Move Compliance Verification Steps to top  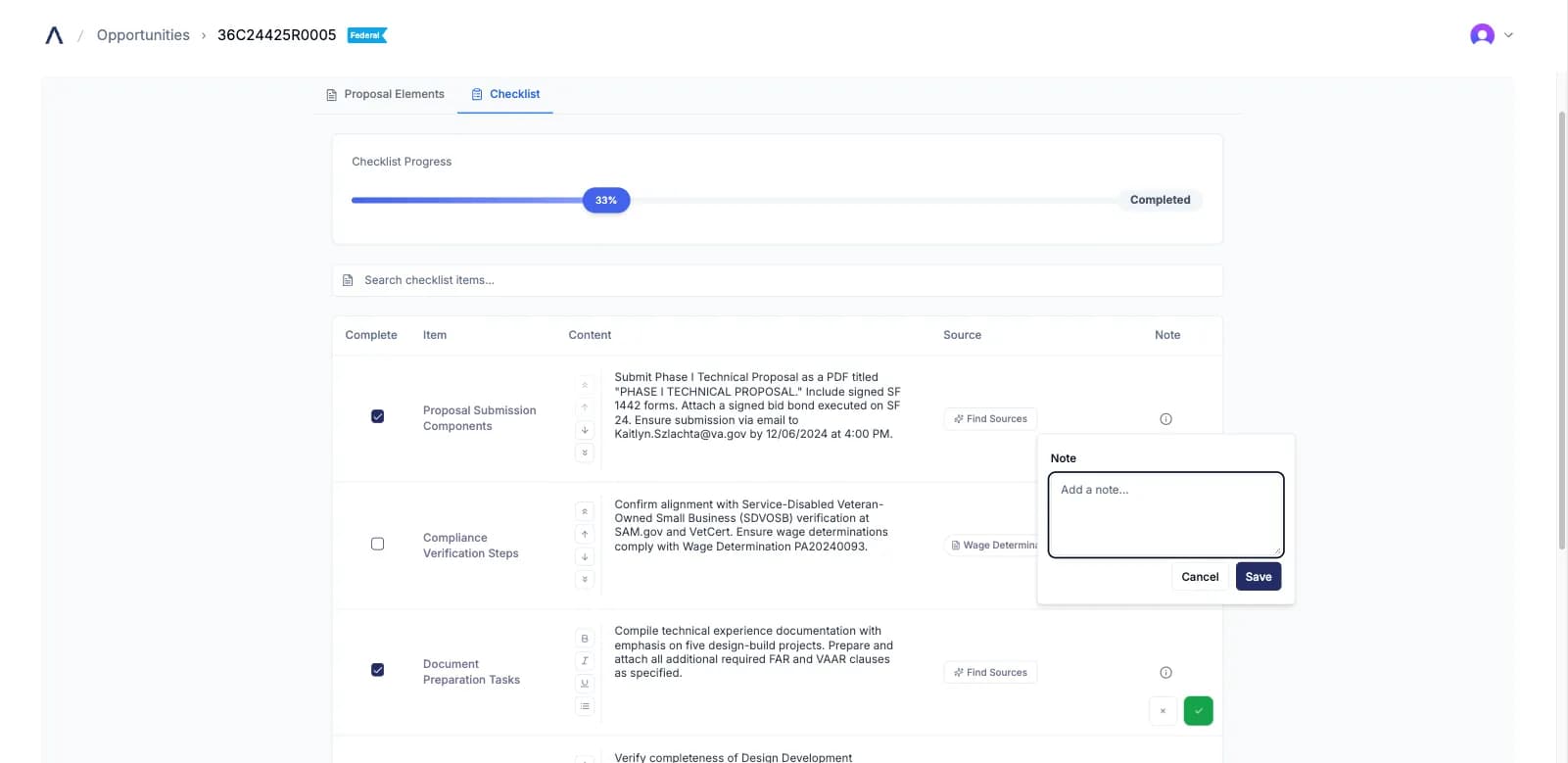click(x=585, y=511)
